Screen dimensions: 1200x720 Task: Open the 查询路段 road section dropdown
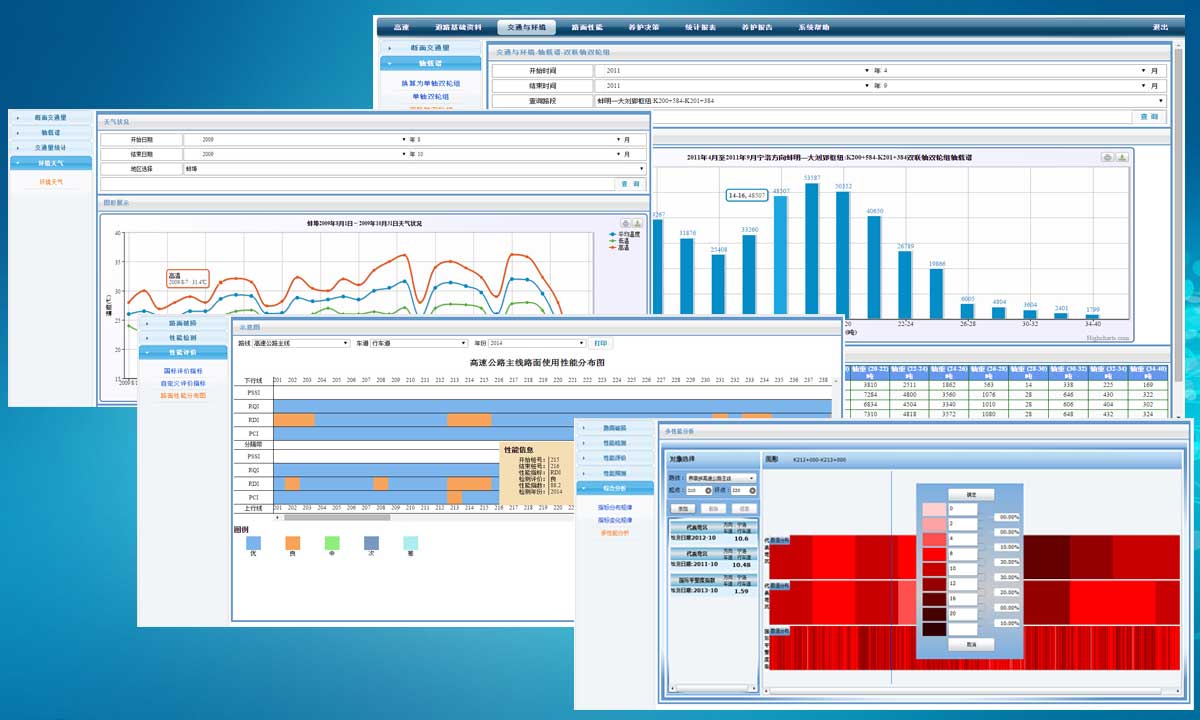point(880,101)
